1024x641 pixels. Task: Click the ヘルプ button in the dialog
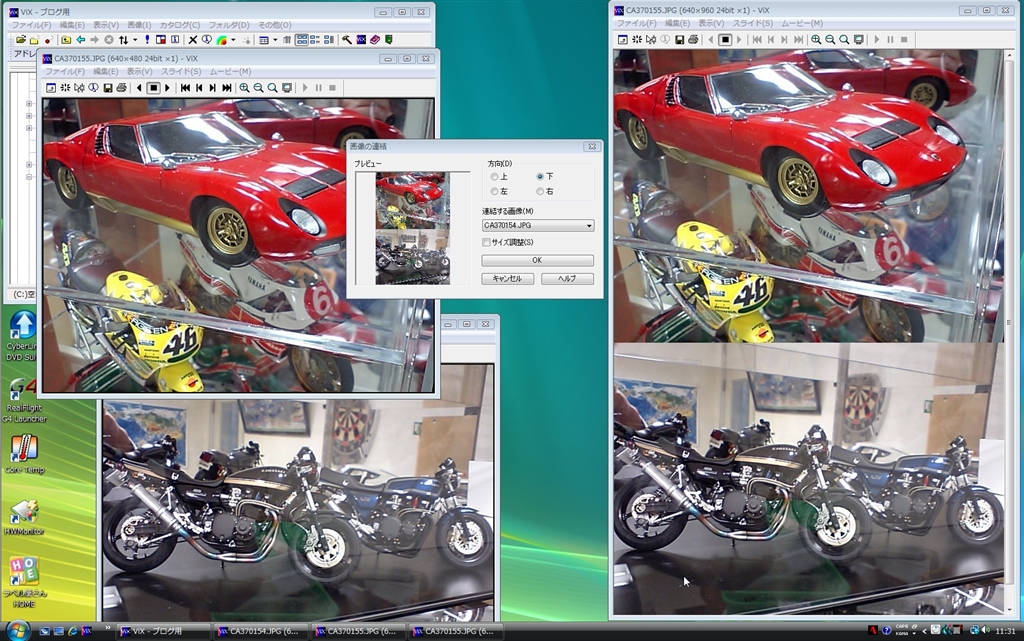(x=568, y=279)
